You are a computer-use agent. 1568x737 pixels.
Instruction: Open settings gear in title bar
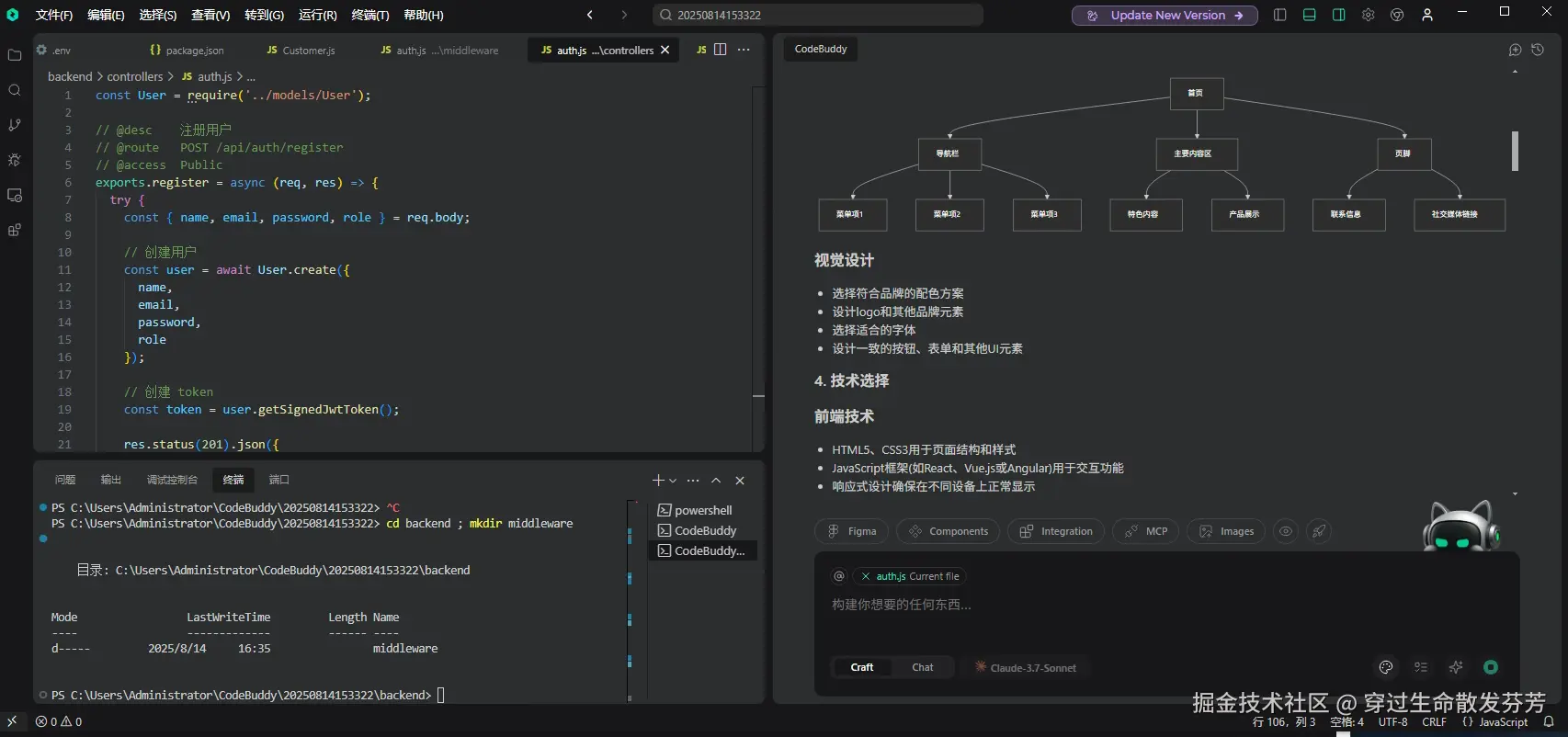click(x=1368, y=15)
